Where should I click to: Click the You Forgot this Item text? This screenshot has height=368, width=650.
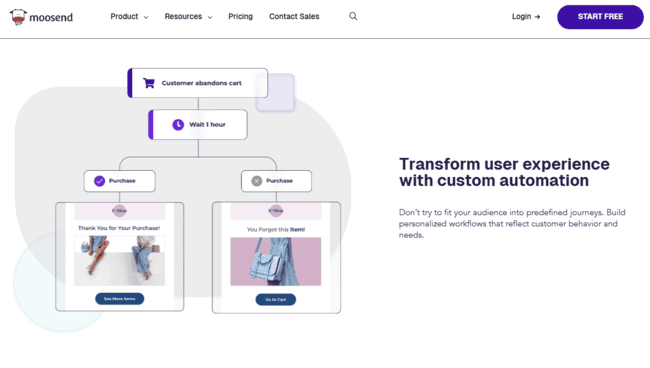[276, 229]
